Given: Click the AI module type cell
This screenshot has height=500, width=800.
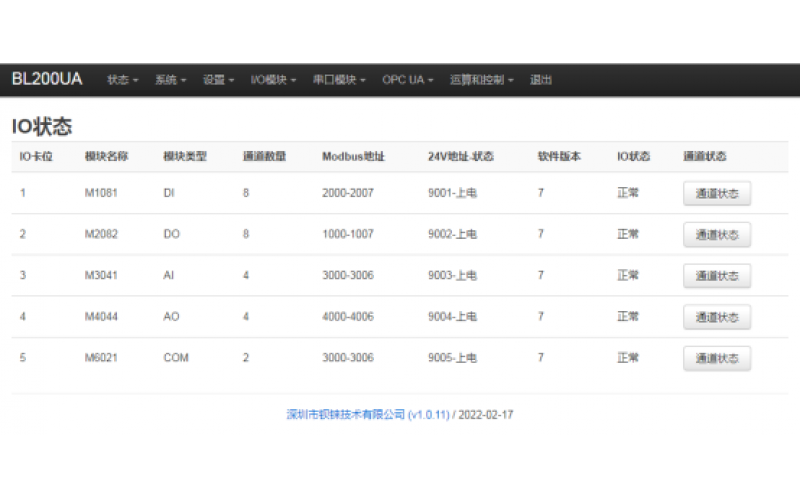Looking at the screenshot, I should [169, 276].
